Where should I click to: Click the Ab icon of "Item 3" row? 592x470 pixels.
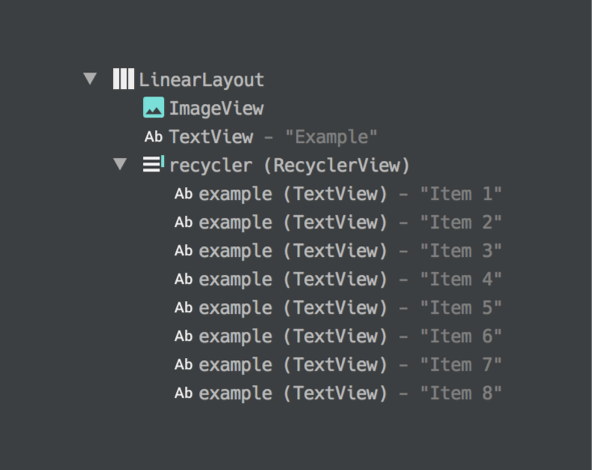point(183,251)
